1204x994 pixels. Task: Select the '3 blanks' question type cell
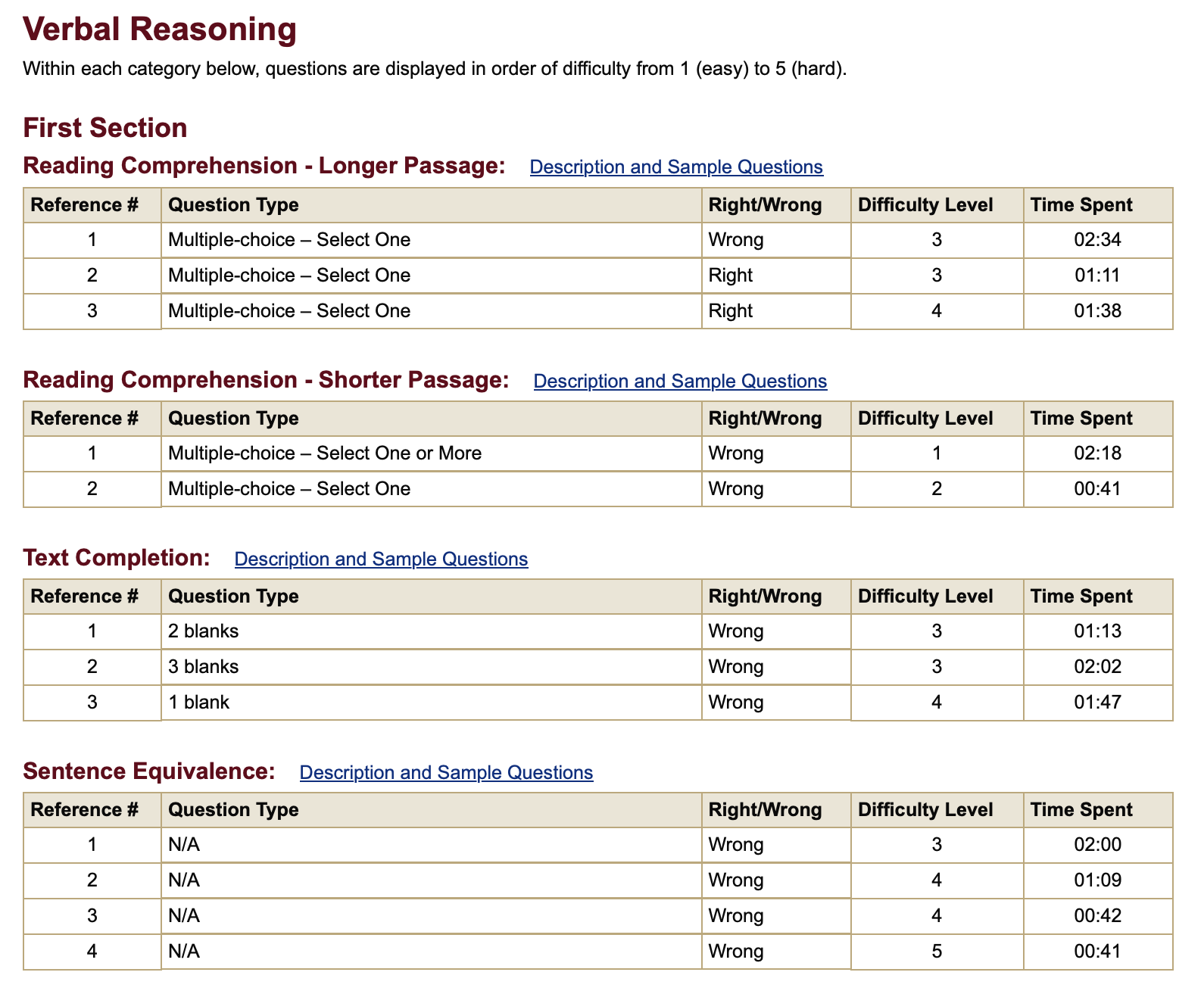(204, 667)
